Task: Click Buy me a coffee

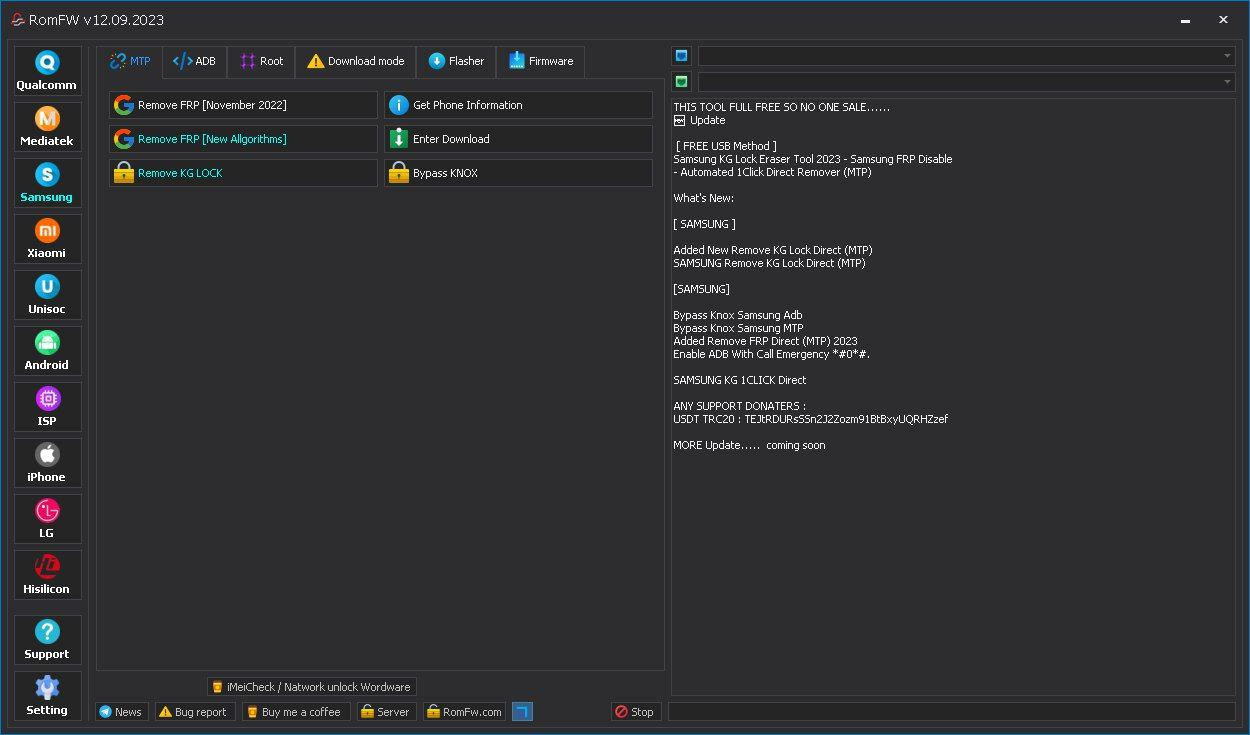Action: [295, 712]
